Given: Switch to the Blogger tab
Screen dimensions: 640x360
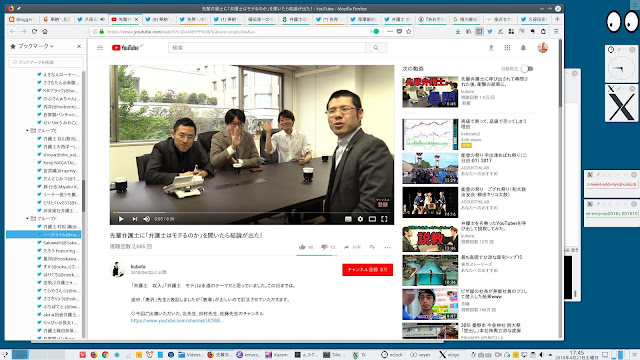Looking at the screenshot, I should tap(23, 19).
